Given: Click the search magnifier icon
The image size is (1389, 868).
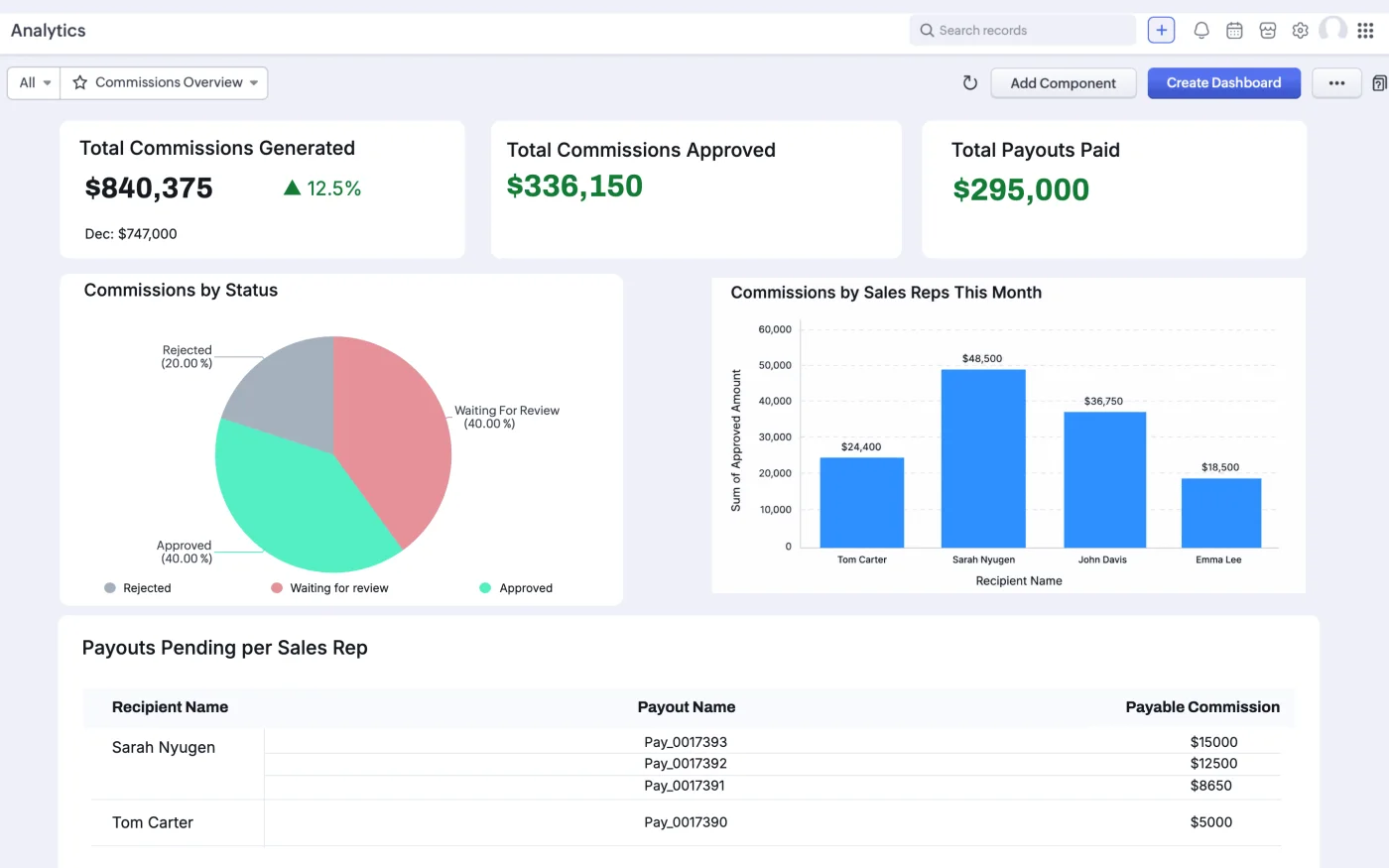Looking at the screenshot, I should [928, 31].
